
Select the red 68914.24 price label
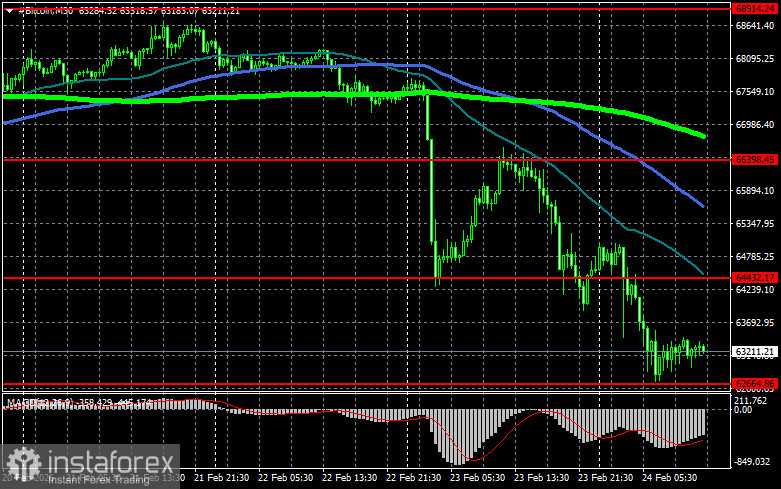755,9
